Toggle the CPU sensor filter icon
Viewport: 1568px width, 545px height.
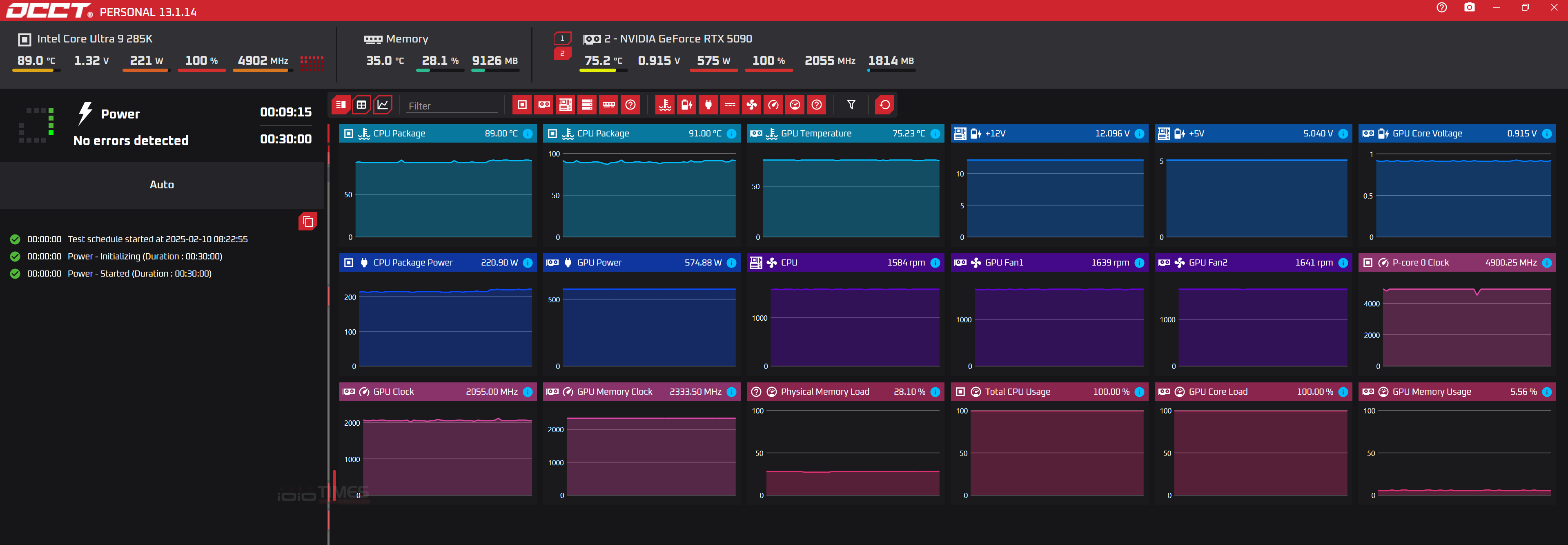[x=522, y=105]
